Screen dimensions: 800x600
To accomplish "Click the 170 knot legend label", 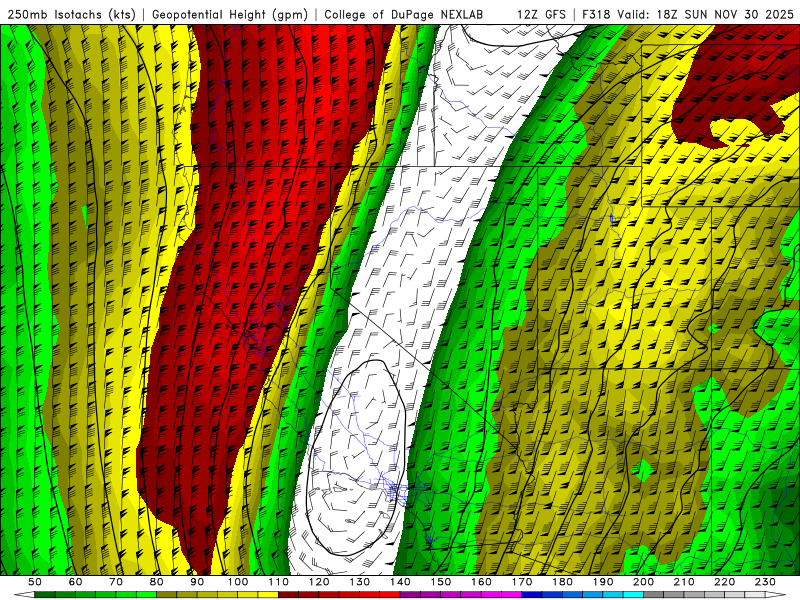I will tap(522, 582).
